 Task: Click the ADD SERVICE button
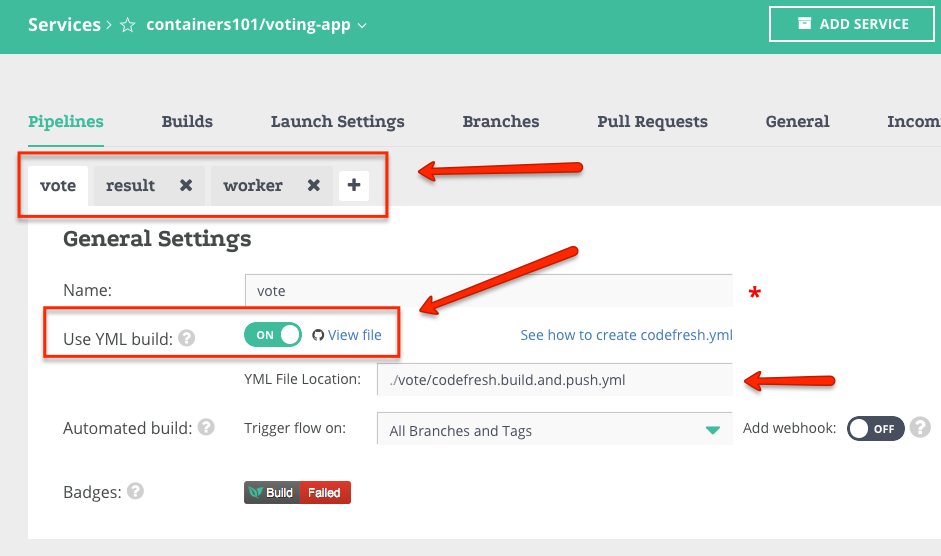click(852, 24)
